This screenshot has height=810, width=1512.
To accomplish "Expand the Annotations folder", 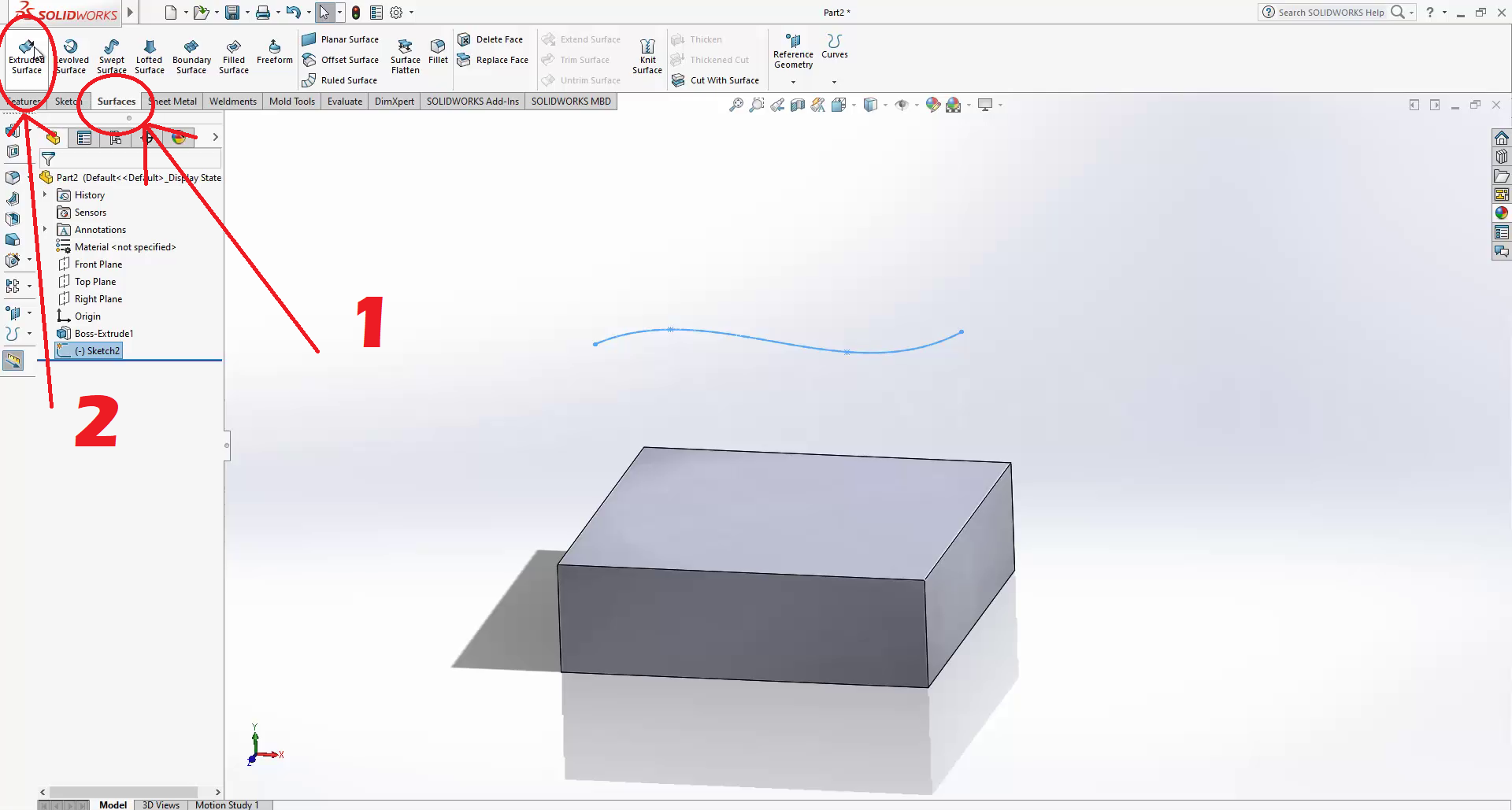I will click(x=45, y=230).
